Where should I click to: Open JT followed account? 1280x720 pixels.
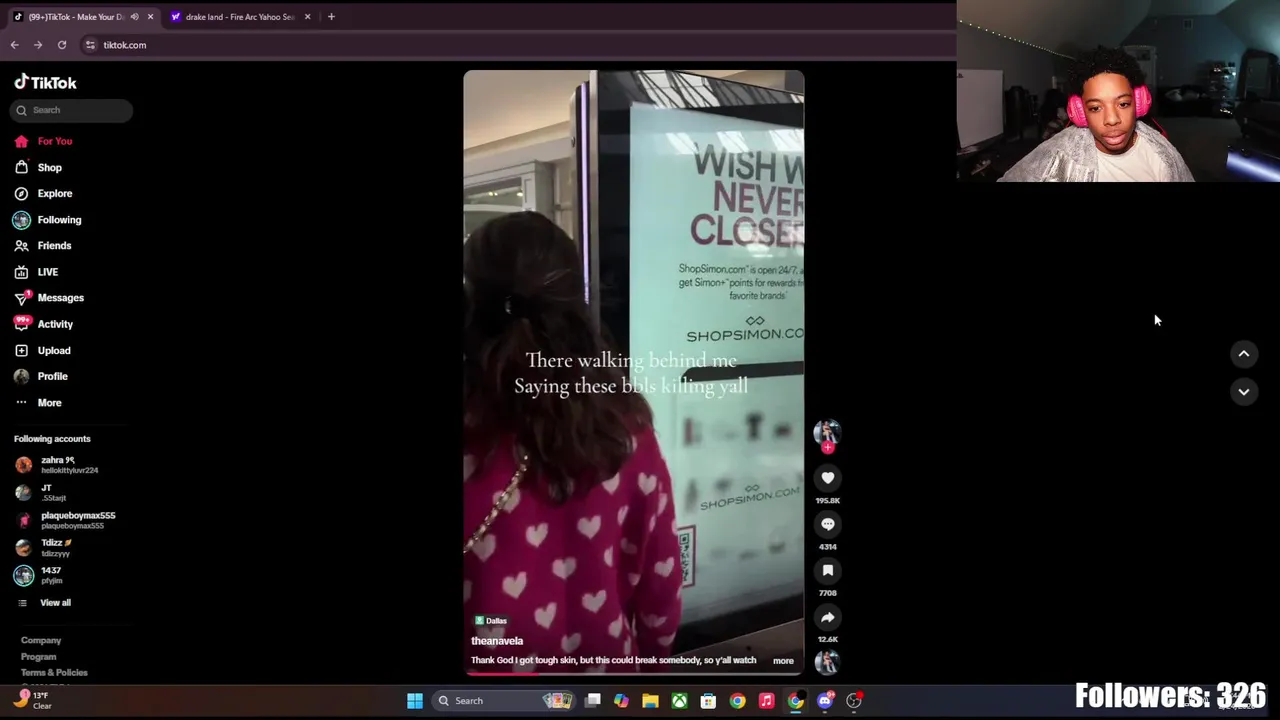click(x=42, y=493)
